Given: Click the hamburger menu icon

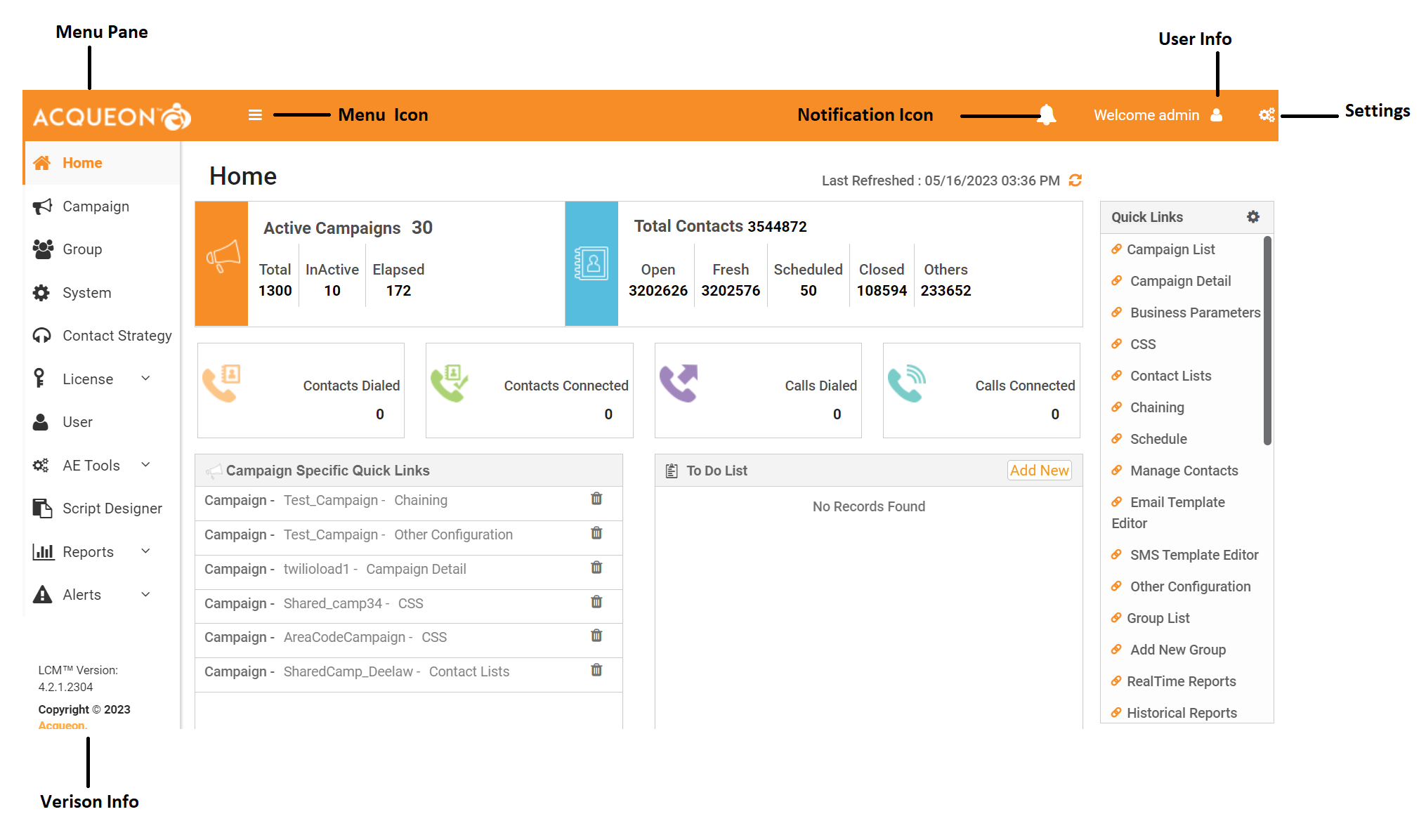Looking at the screenshot, I should tap(255, 115).
